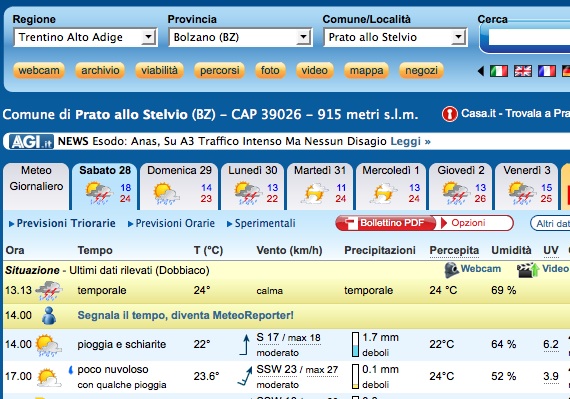Click the orange webcam button
Image resolution: width=570 pixels, height=399 pixels.
(39, 70)
